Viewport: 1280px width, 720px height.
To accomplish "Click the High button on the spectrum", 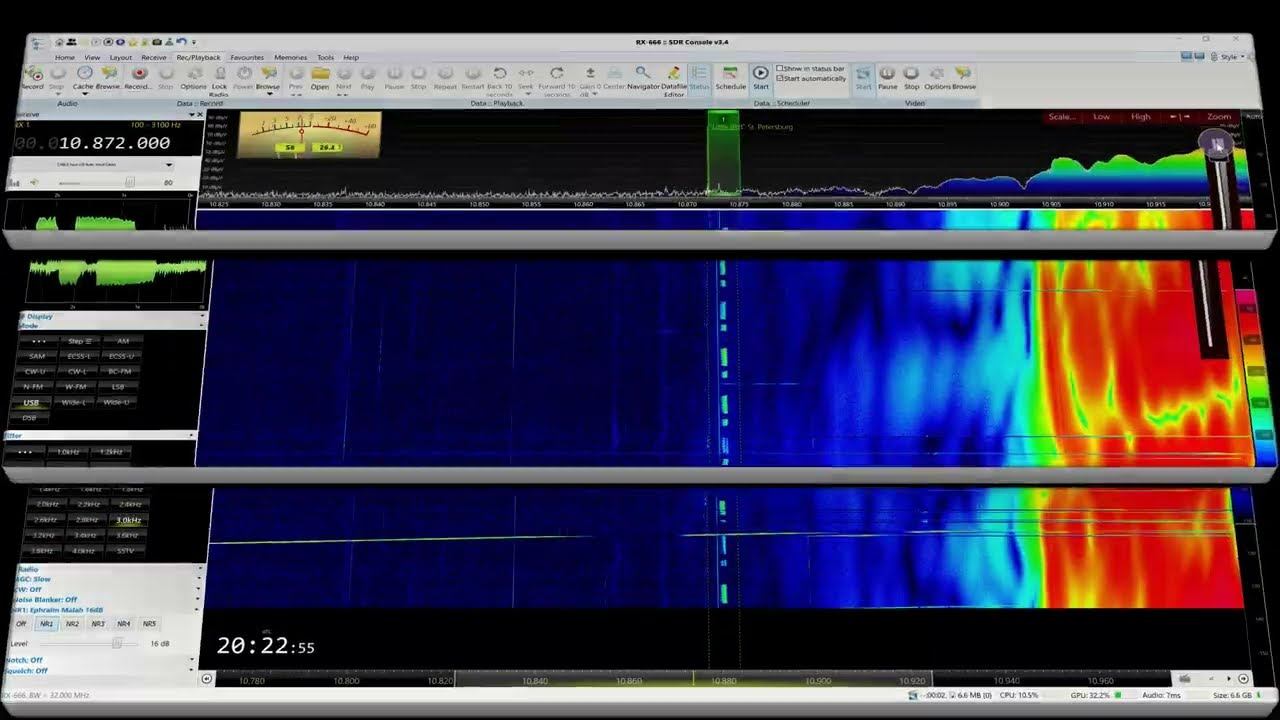I will [x=1141, y=117].
